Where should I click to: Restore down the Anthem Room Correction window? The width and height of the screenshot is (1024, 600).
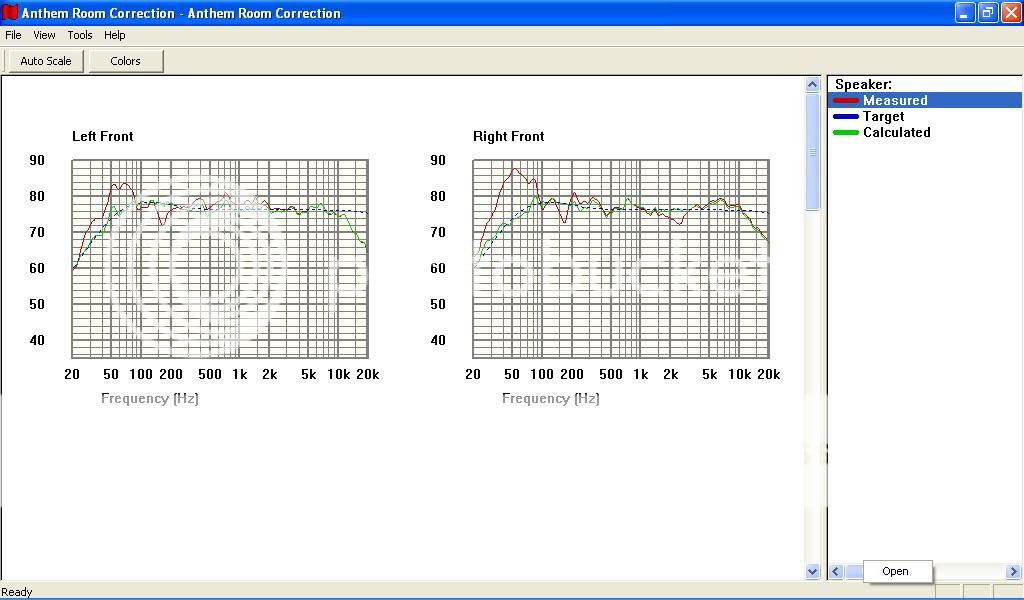click(988, 12)
